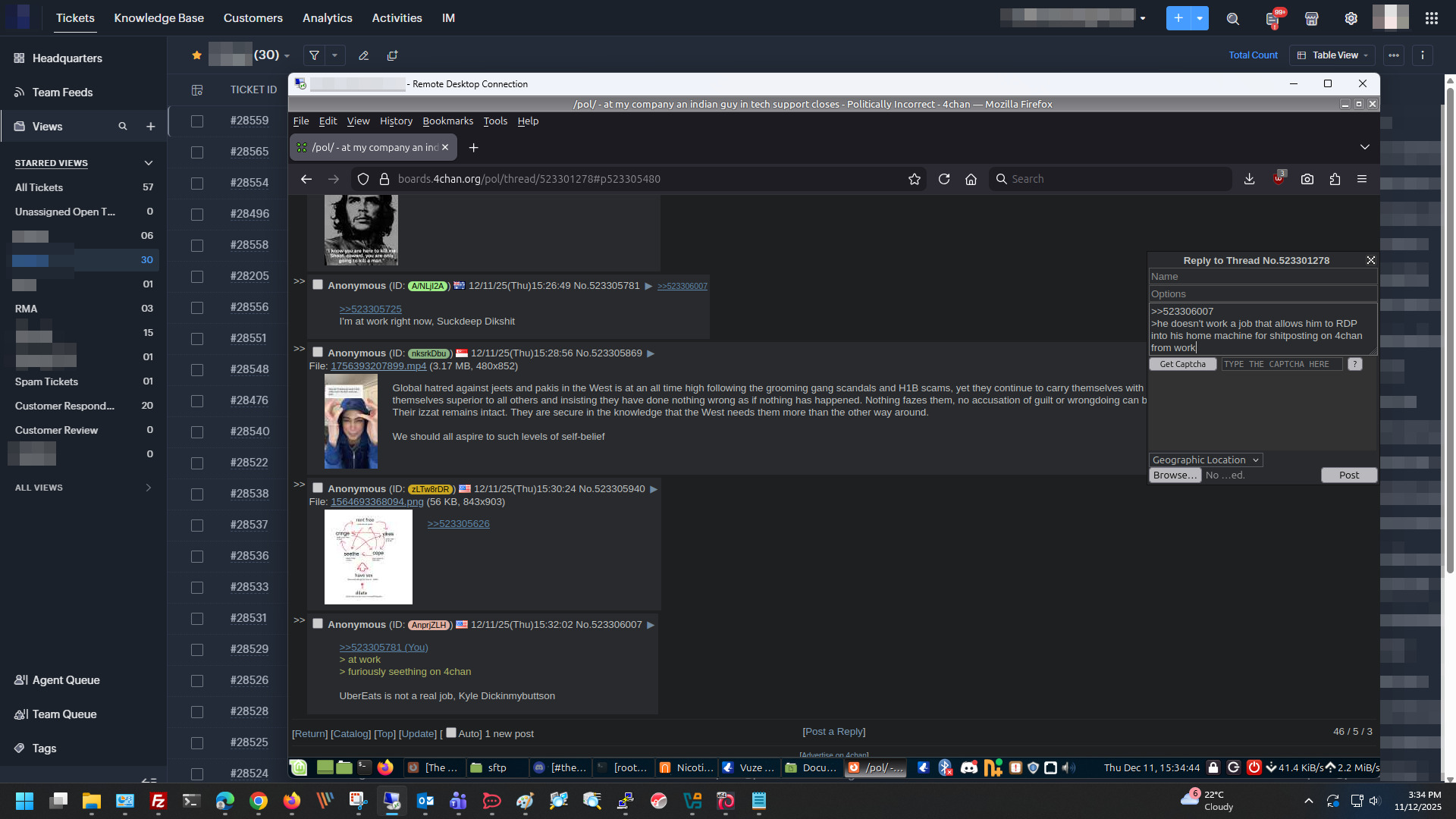The height and width of the screenshot is (819, 1456).
Task: Click Firefox home icon
Action: [x=971, y=179]
